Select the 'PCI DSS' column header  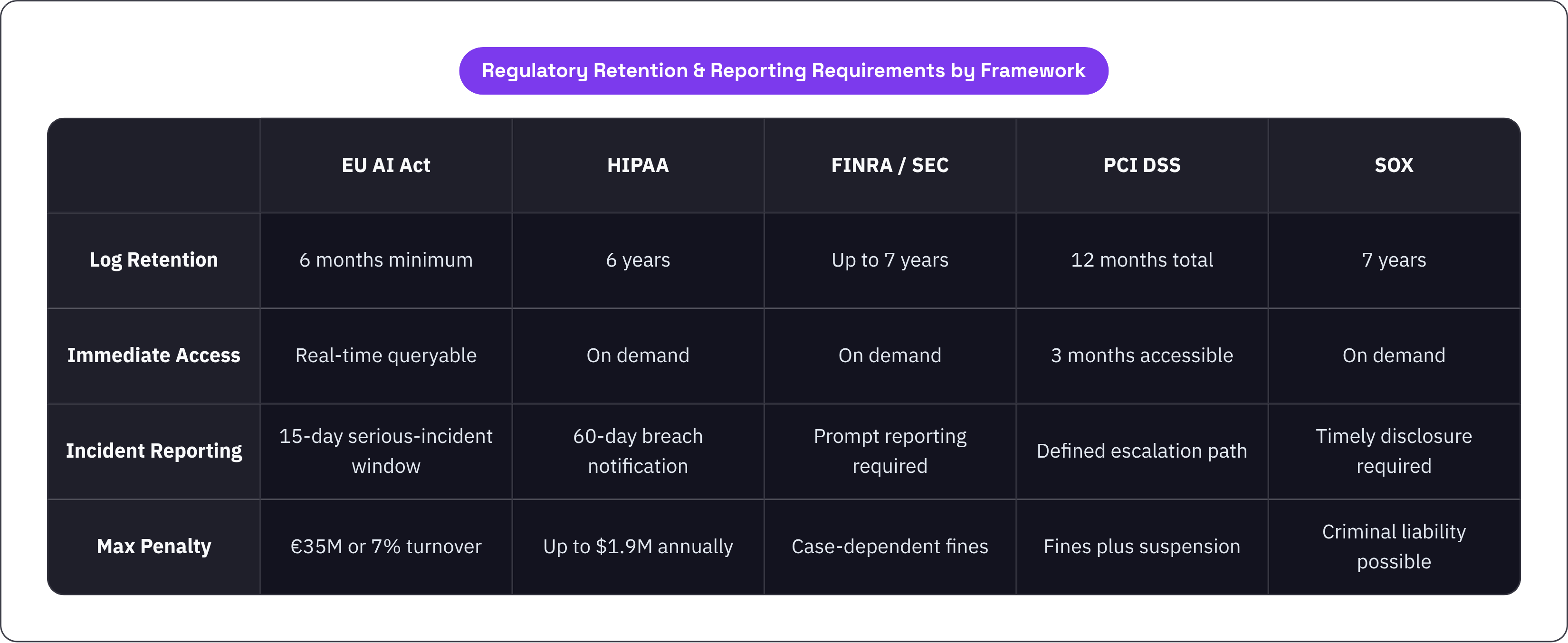1142,165
